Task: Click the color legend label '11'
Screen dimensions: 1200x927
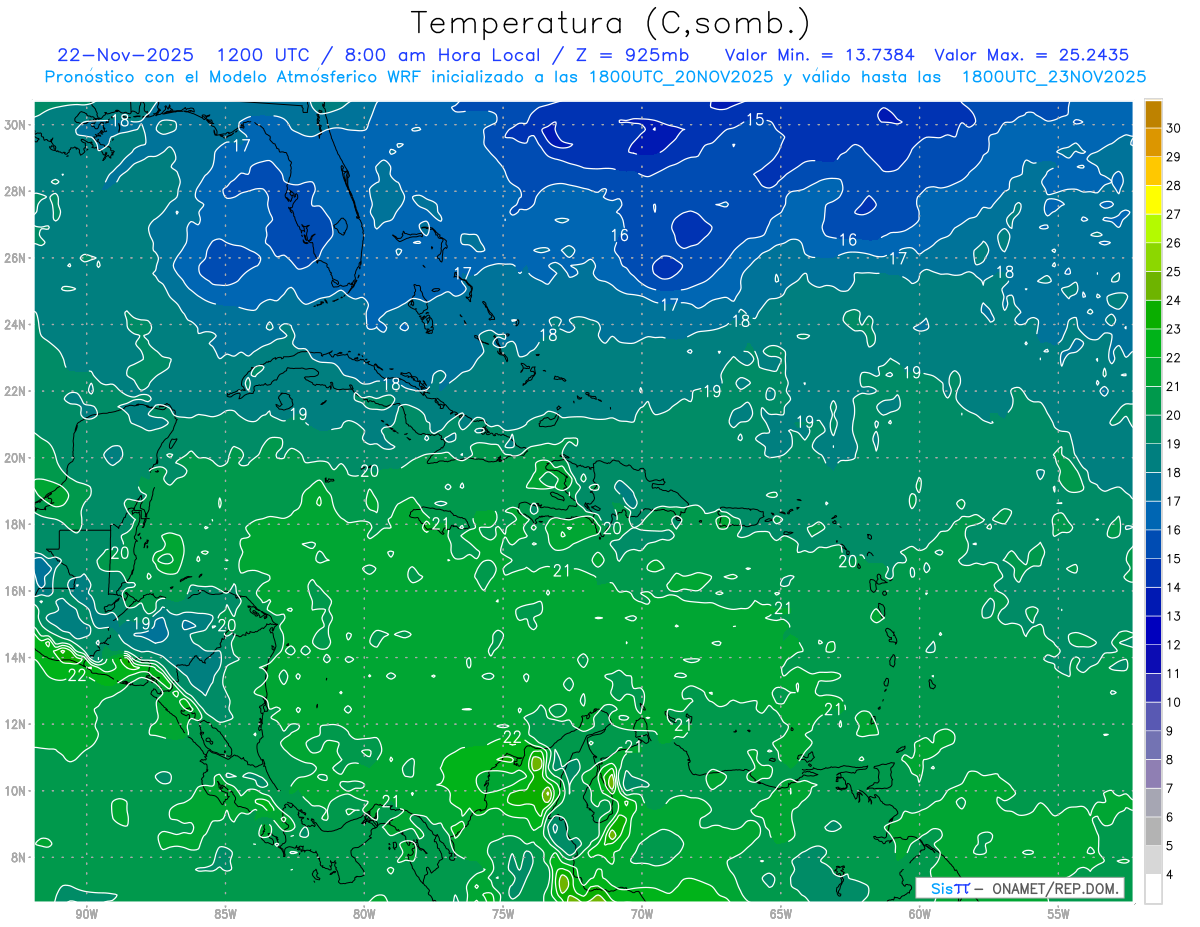Action: pos(1174,674)
